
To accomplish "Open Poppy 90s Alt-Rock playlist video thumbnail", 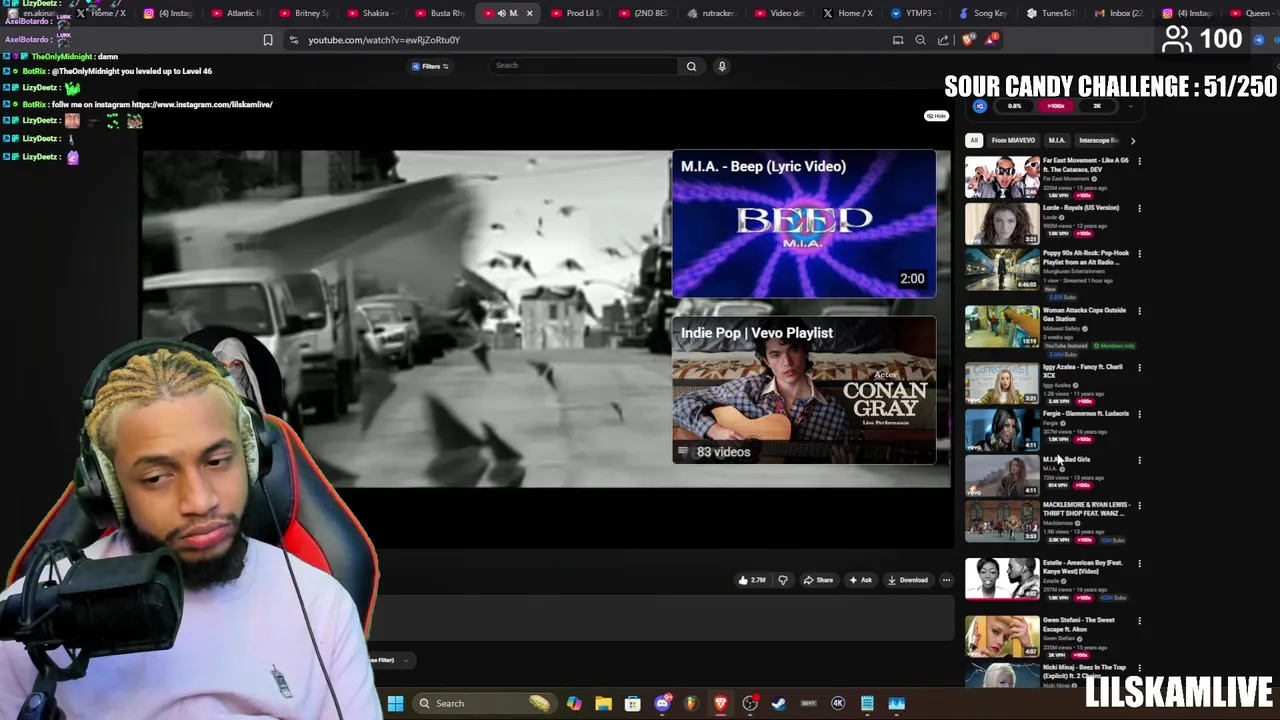I will pos(1002,270).
